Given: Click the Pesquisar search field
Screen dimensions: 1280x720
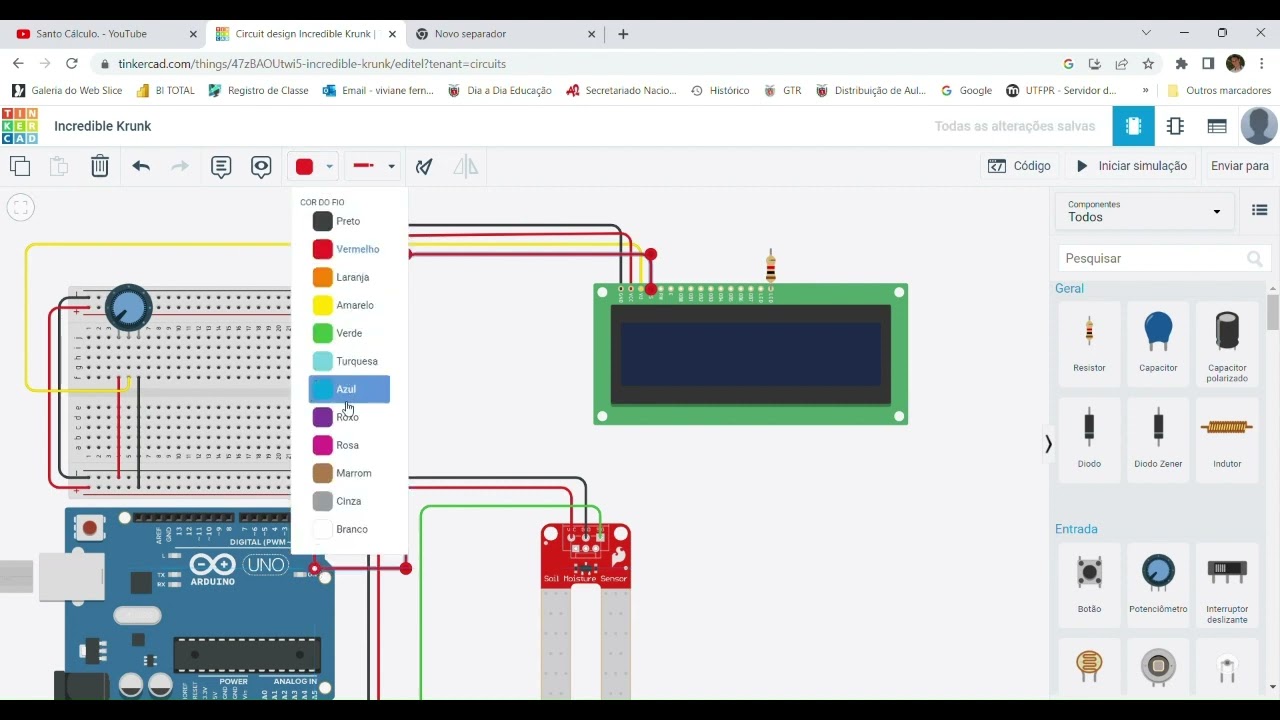Looking at the screenshot, I should click(x=1165, y=258).
